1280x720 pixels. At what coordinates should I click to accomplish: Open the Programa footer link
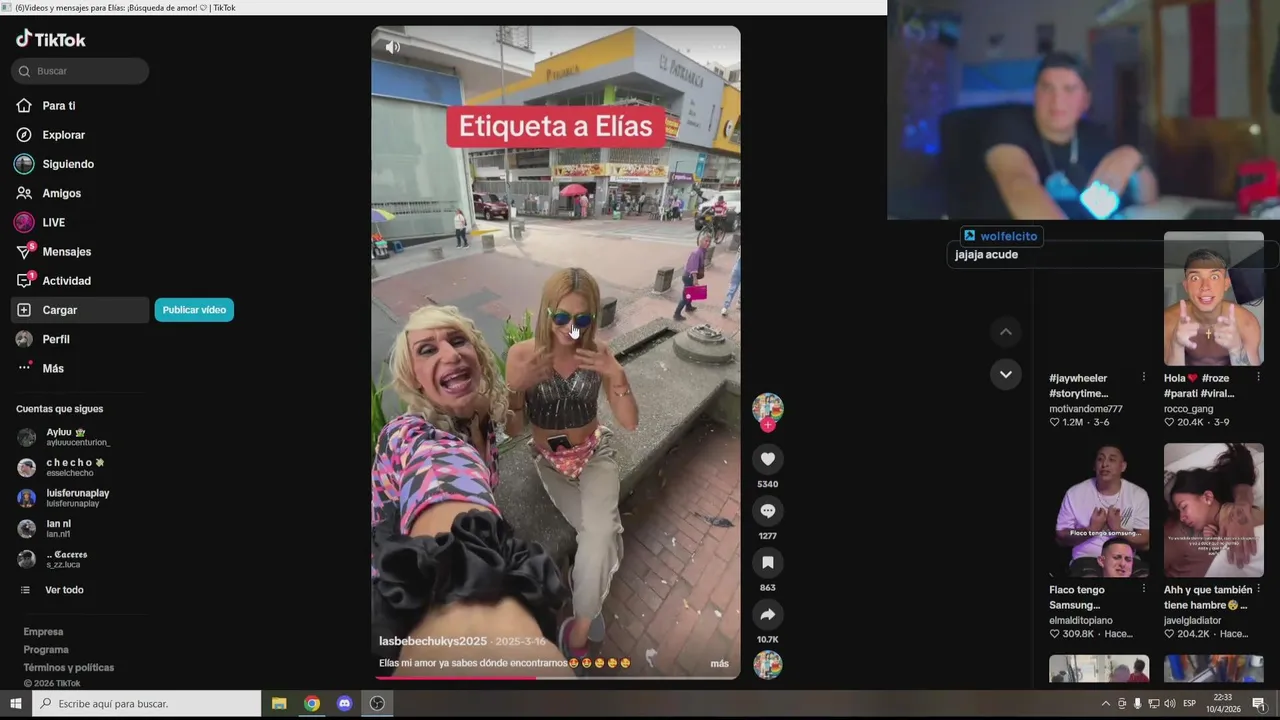coord(46,650)
